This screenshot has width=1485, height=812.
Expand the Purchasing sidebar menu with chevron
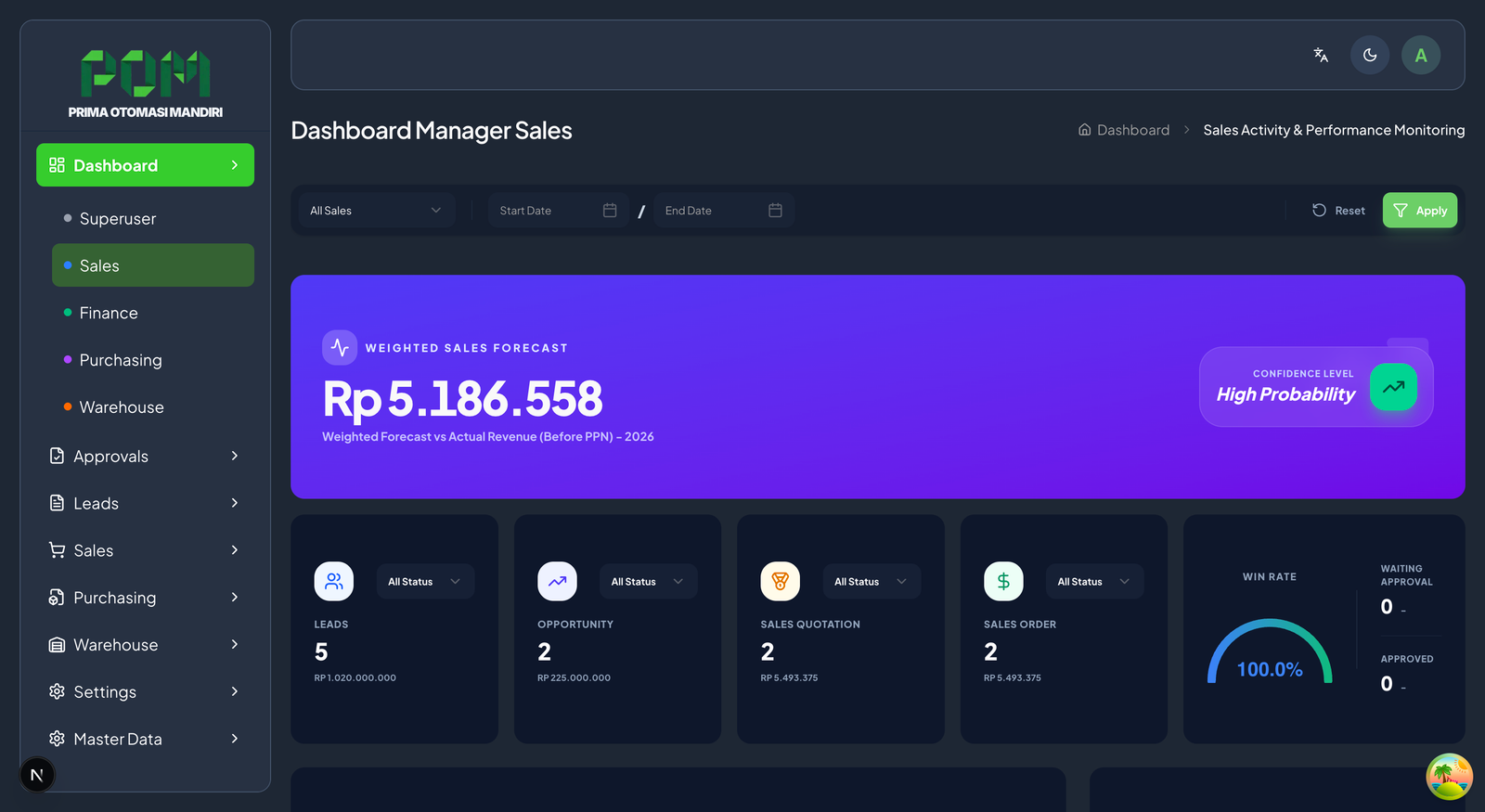[145, 598]
